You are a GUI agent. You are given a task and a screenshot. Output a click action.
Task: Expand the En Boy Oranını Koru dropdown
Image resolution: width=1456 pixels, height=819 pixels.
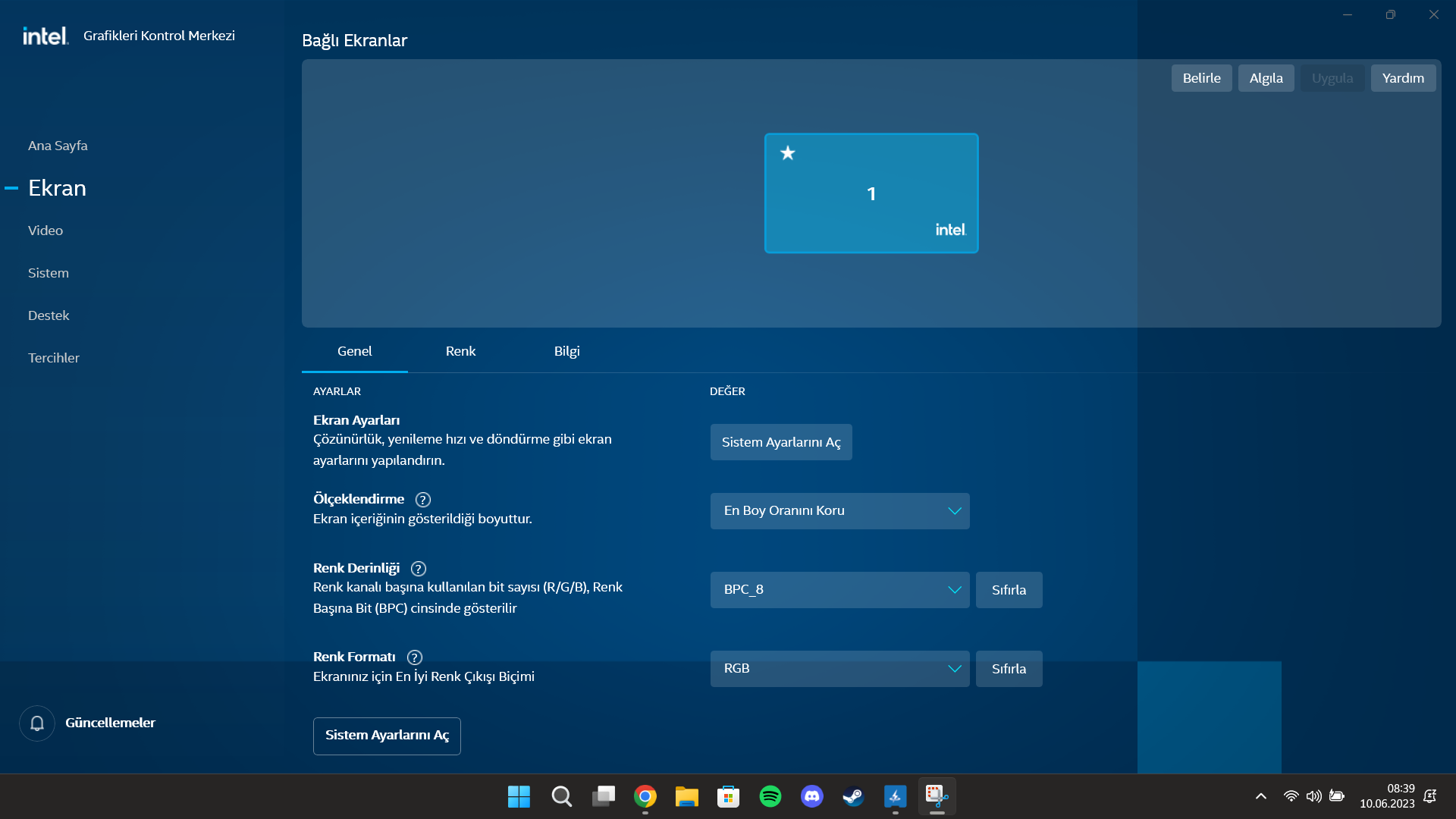(839, 511)
